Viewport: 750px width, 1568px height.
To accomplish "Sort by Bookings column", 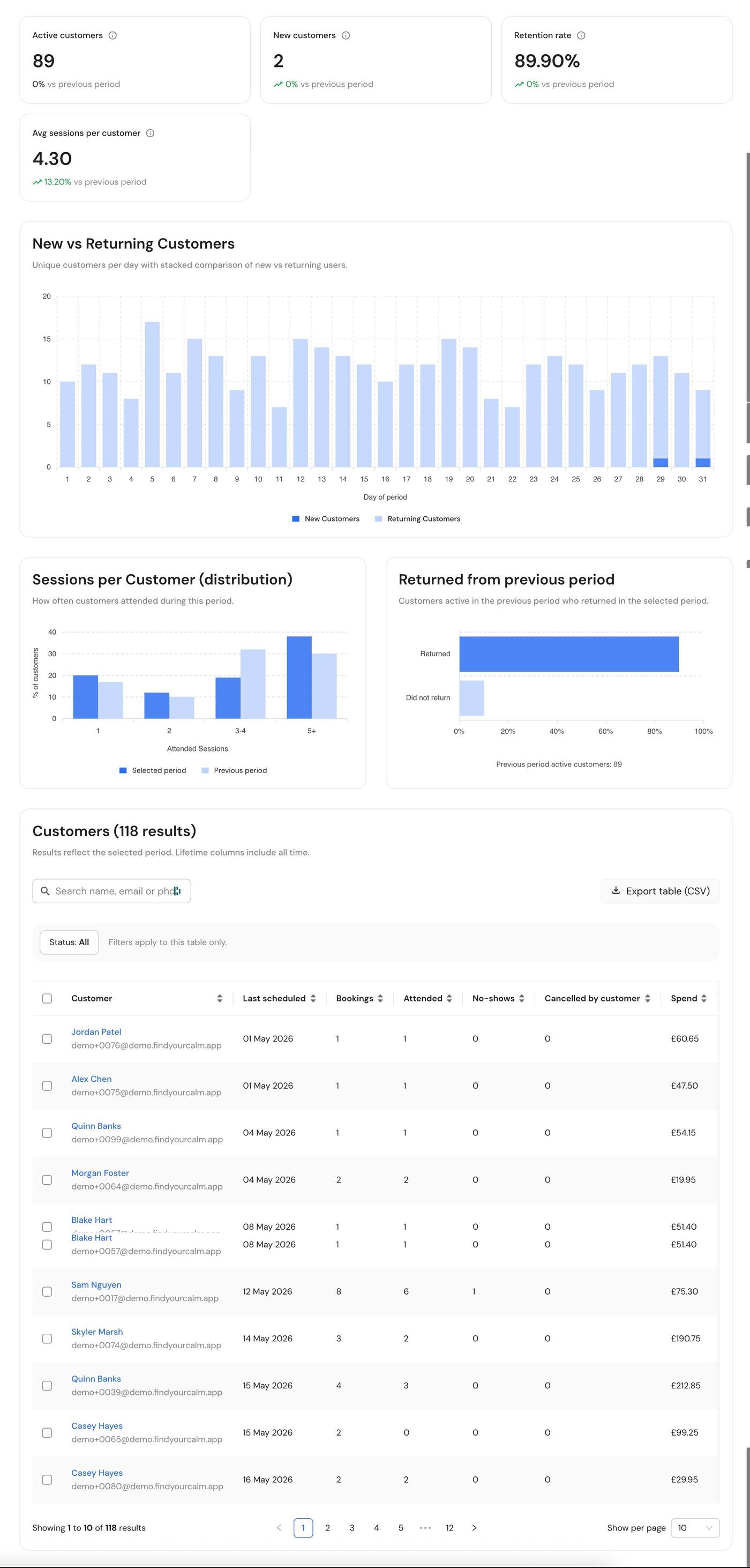I will pyautogui.click(x=380, y=998).
